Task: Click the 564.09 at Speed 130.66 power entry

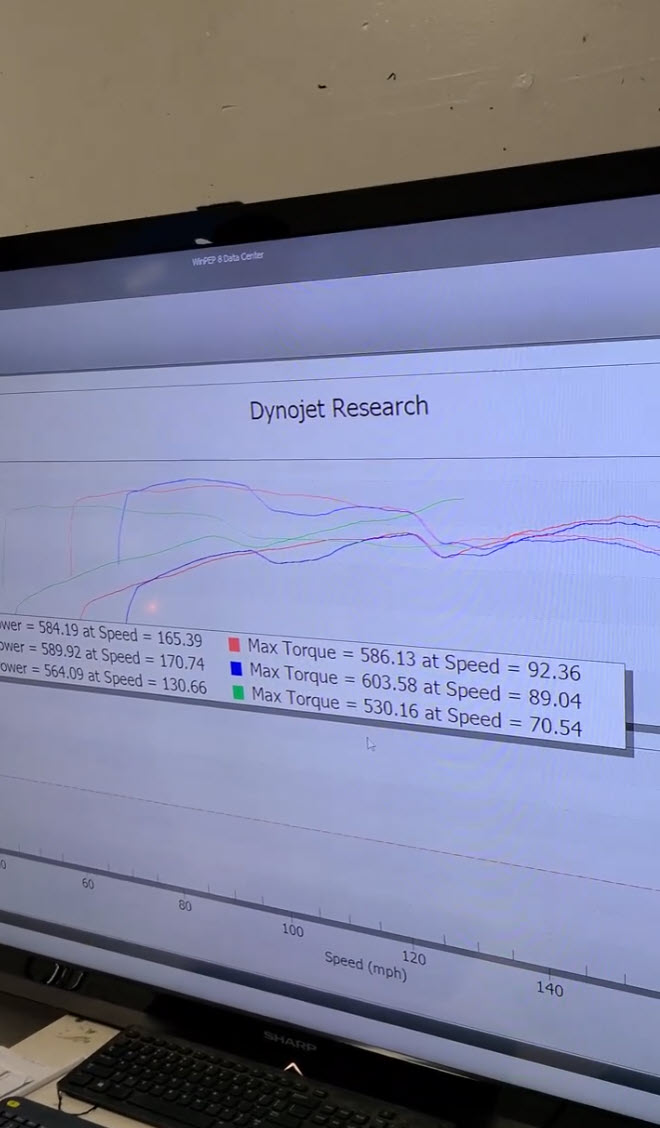Action: coord(102,678)
